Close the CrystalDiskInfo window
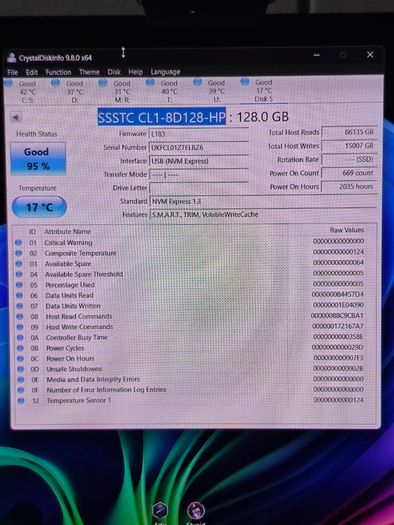The width and height of the screenshot is (394, 525). [x=370, y=55]
